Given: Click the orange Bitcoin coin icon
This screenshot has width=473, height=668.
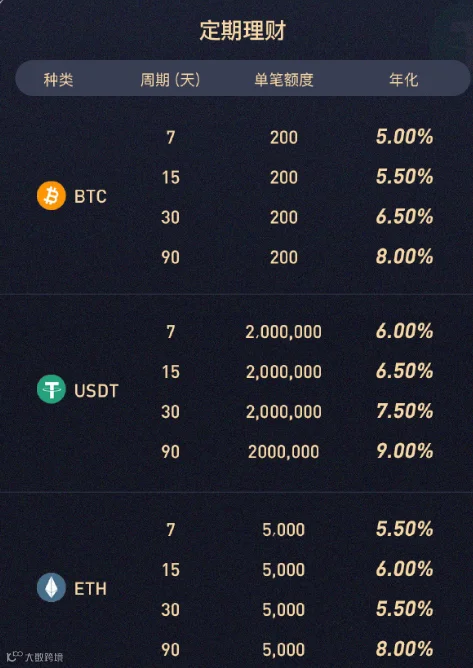Looking at the screenshot, I should pos(51,196).
